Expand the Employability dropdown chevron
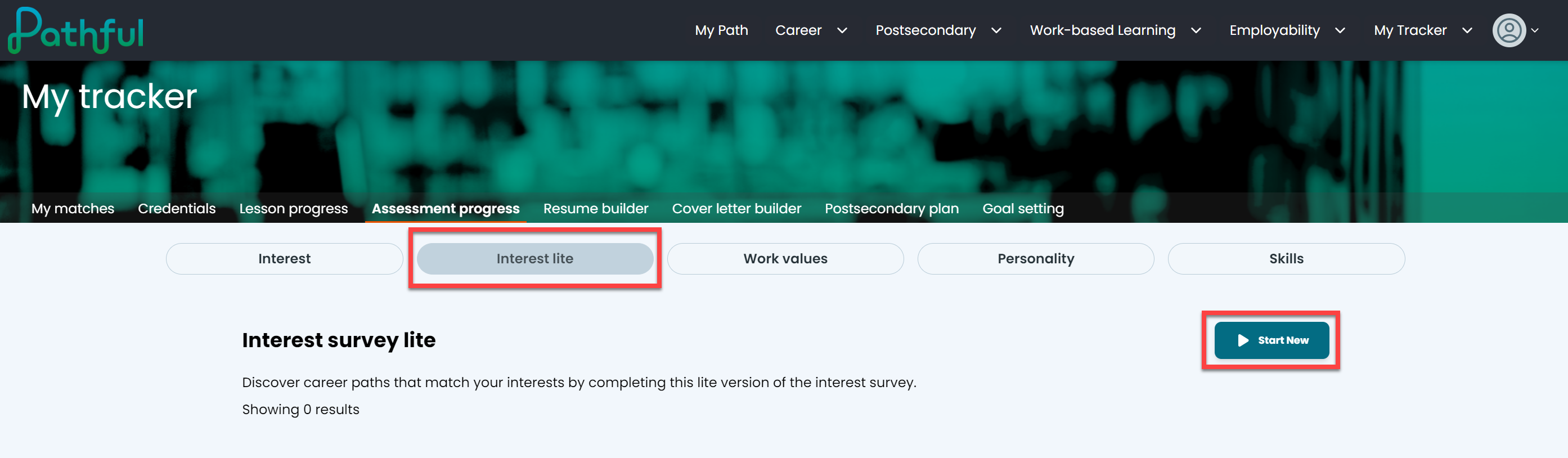The image size is (1568, 458). point(1340,30)
